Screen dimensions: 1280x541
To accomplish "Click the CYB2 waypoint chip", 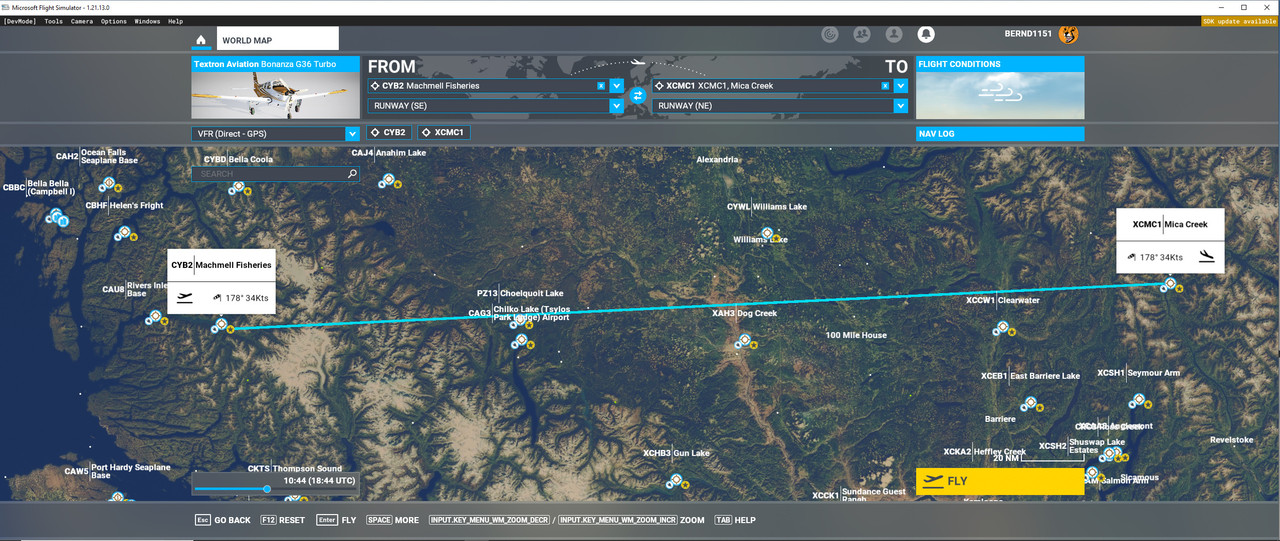I will pyautogui.click(x=389, y=132).
